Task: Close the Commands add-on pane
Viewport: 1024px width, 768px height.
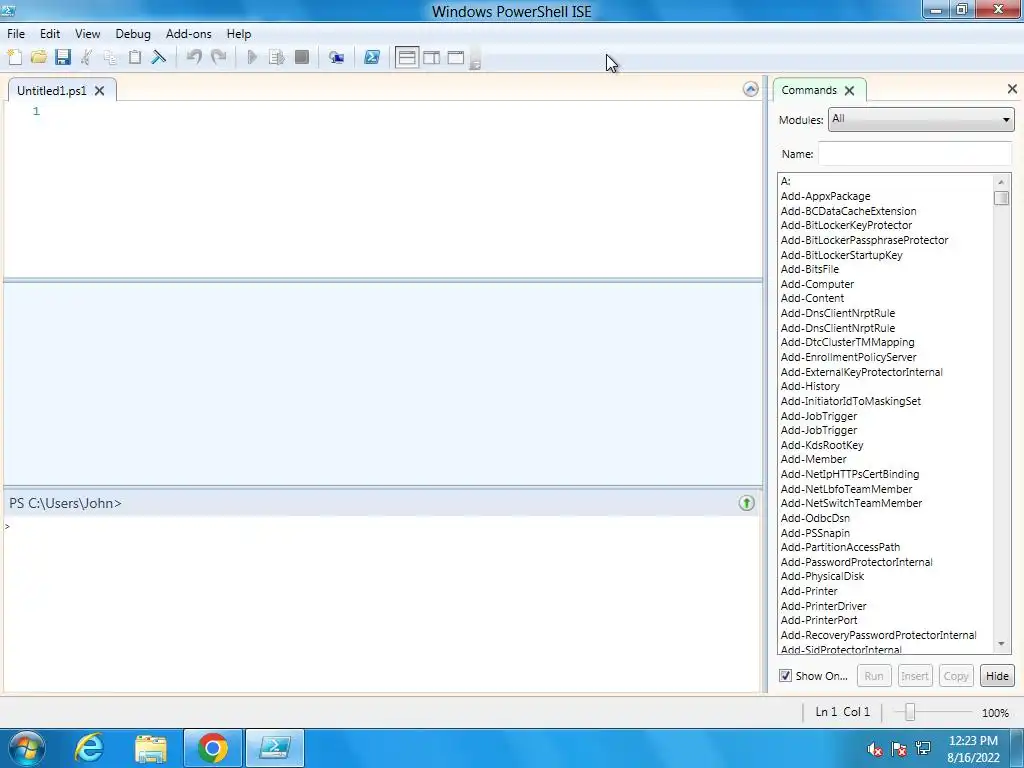Action: (x=1012, y=89)
